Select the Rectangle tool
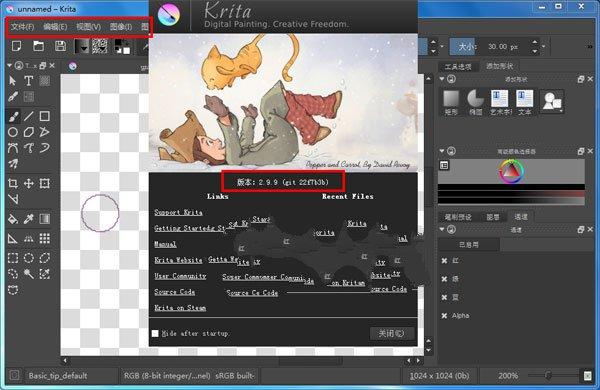 click(x=45, y=116)
